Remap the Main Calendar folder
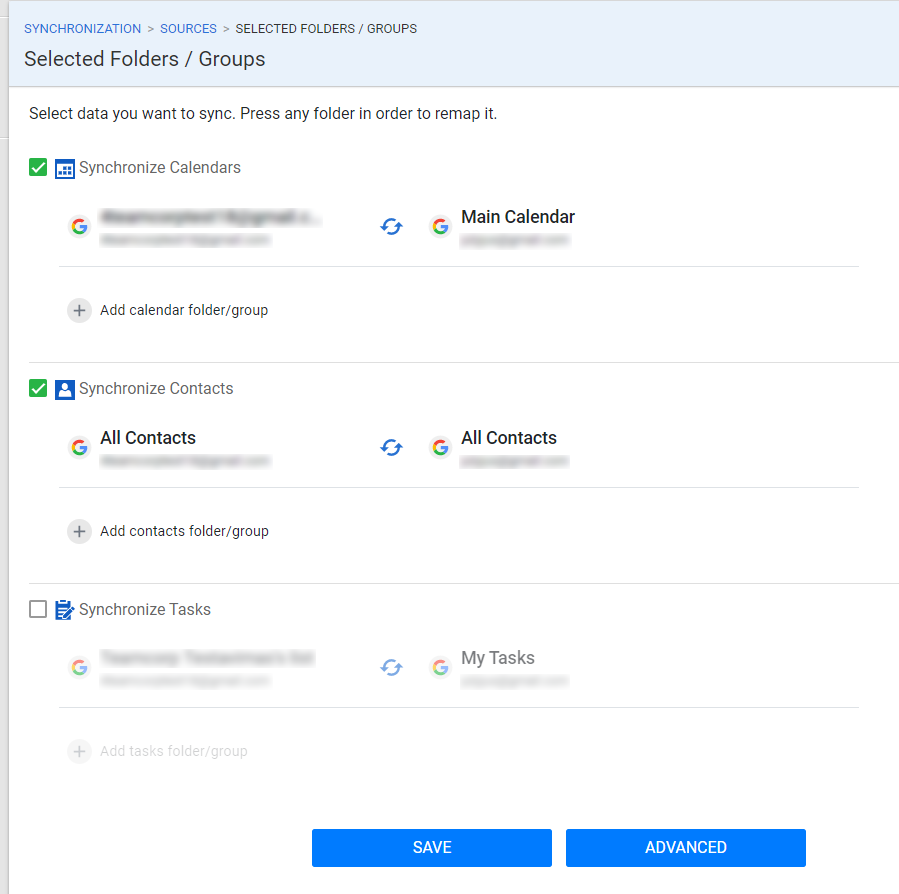 point(518,217)
